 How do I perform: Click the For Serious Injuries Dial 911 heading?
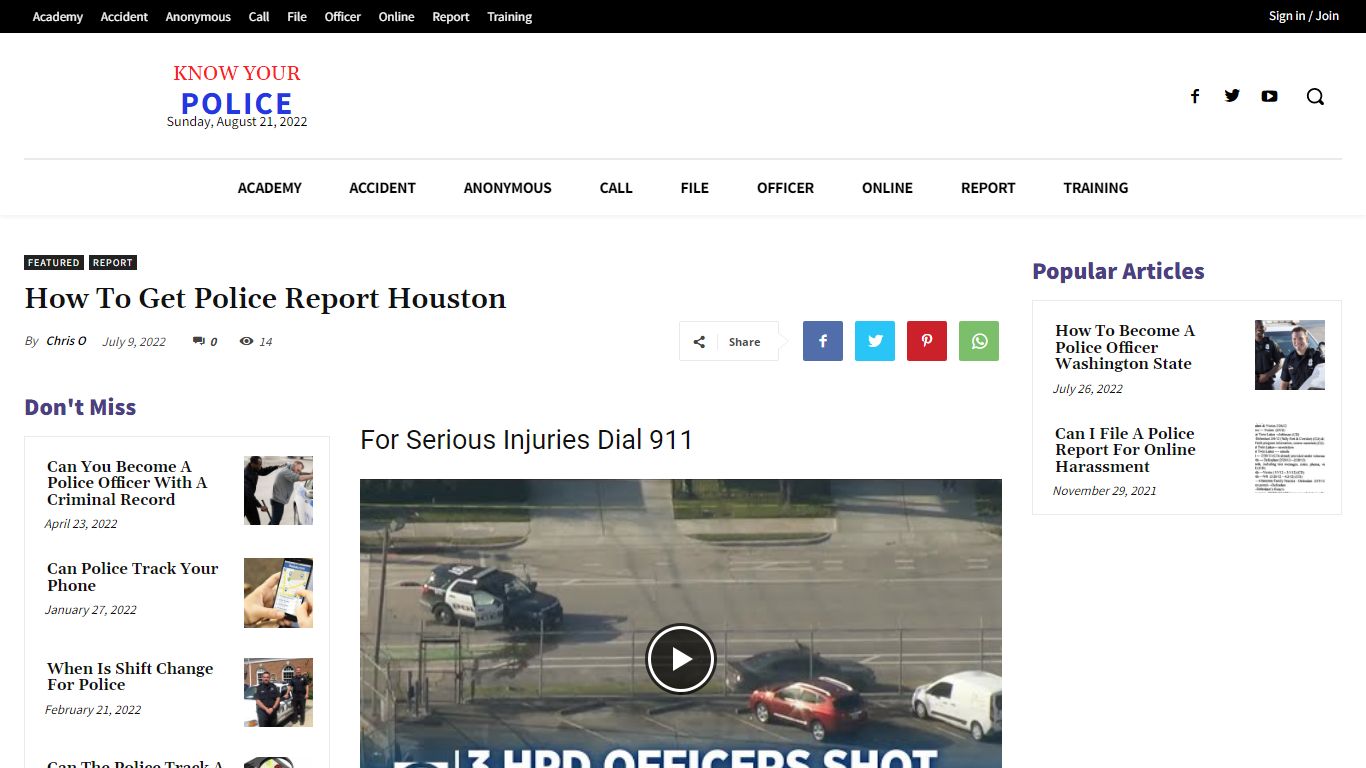(526, 440)
